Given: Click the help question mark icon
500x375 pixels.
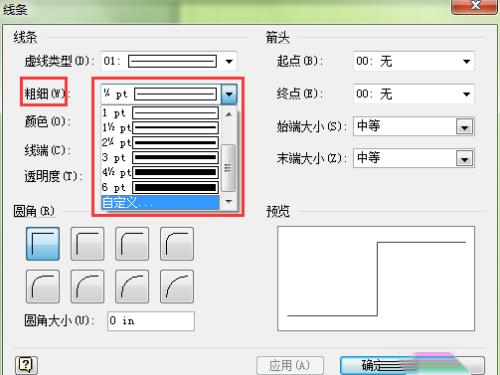Looking at the screenshot, I should point(26,365).
